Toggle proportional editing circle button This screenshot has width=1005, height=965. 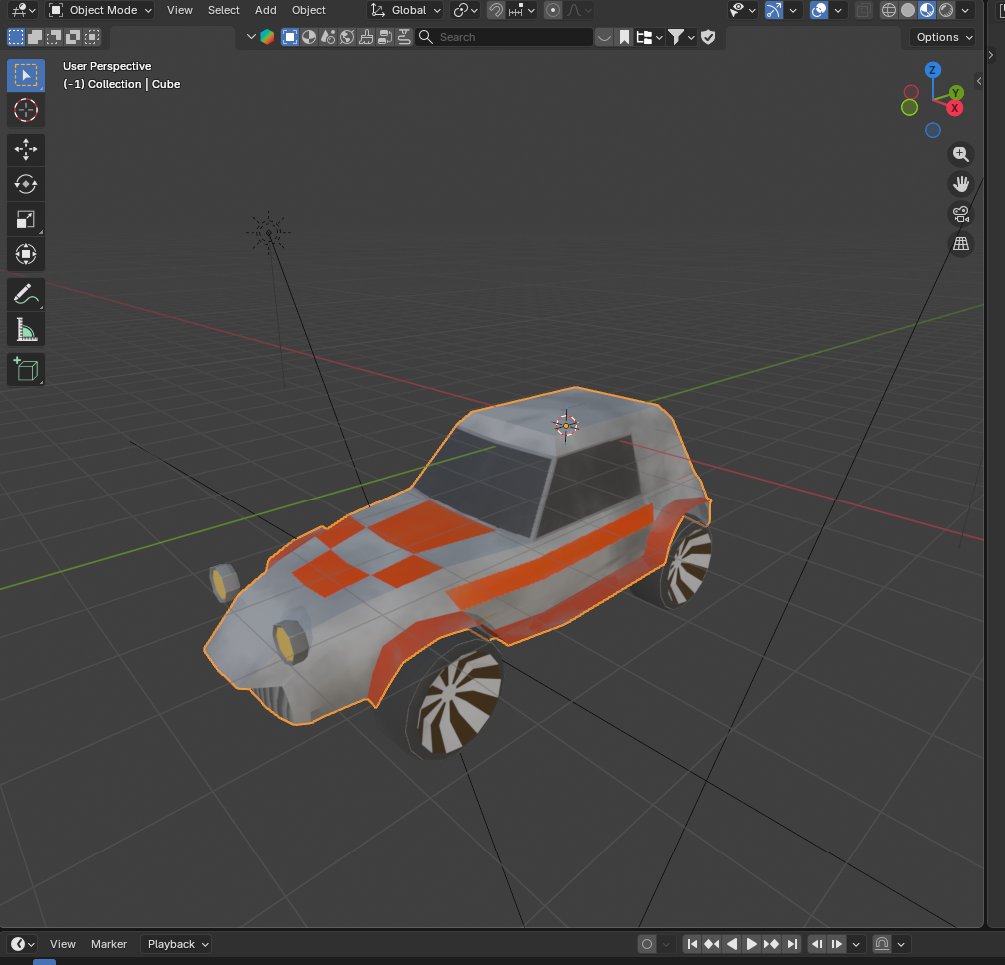552,10
